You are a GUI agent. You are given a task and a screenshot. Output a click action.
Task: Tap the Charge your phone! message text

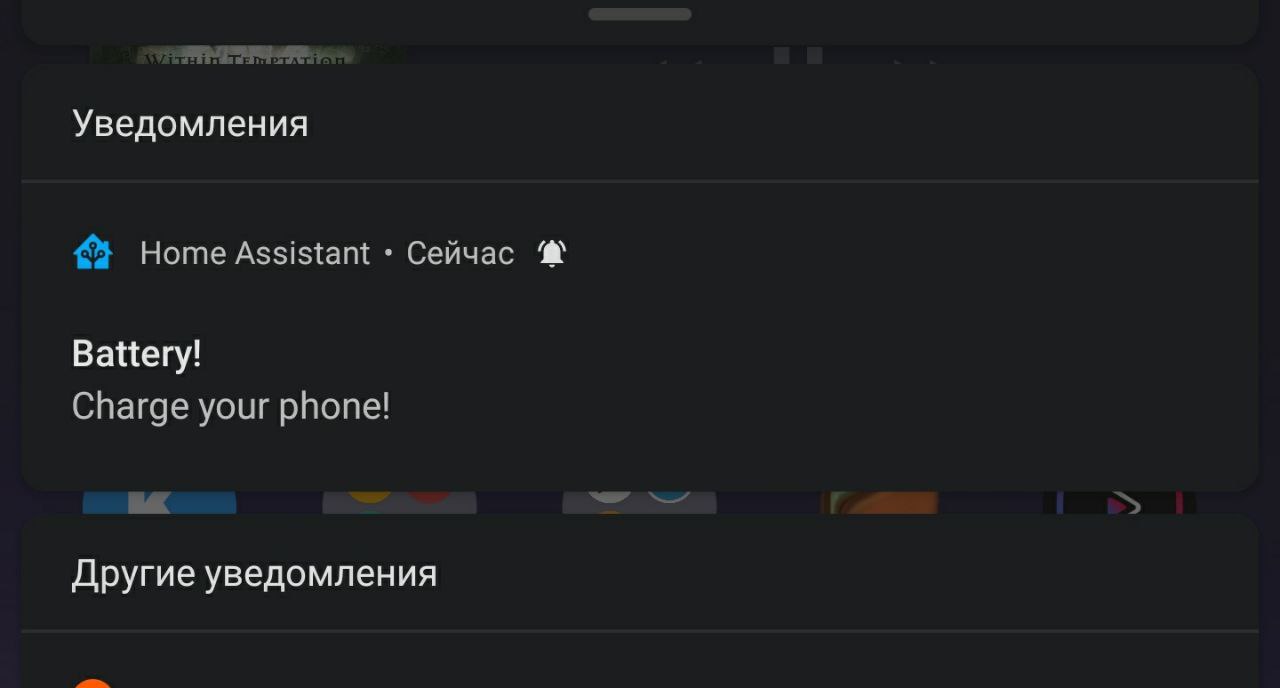pyautogui.click(x=231, y=407)
